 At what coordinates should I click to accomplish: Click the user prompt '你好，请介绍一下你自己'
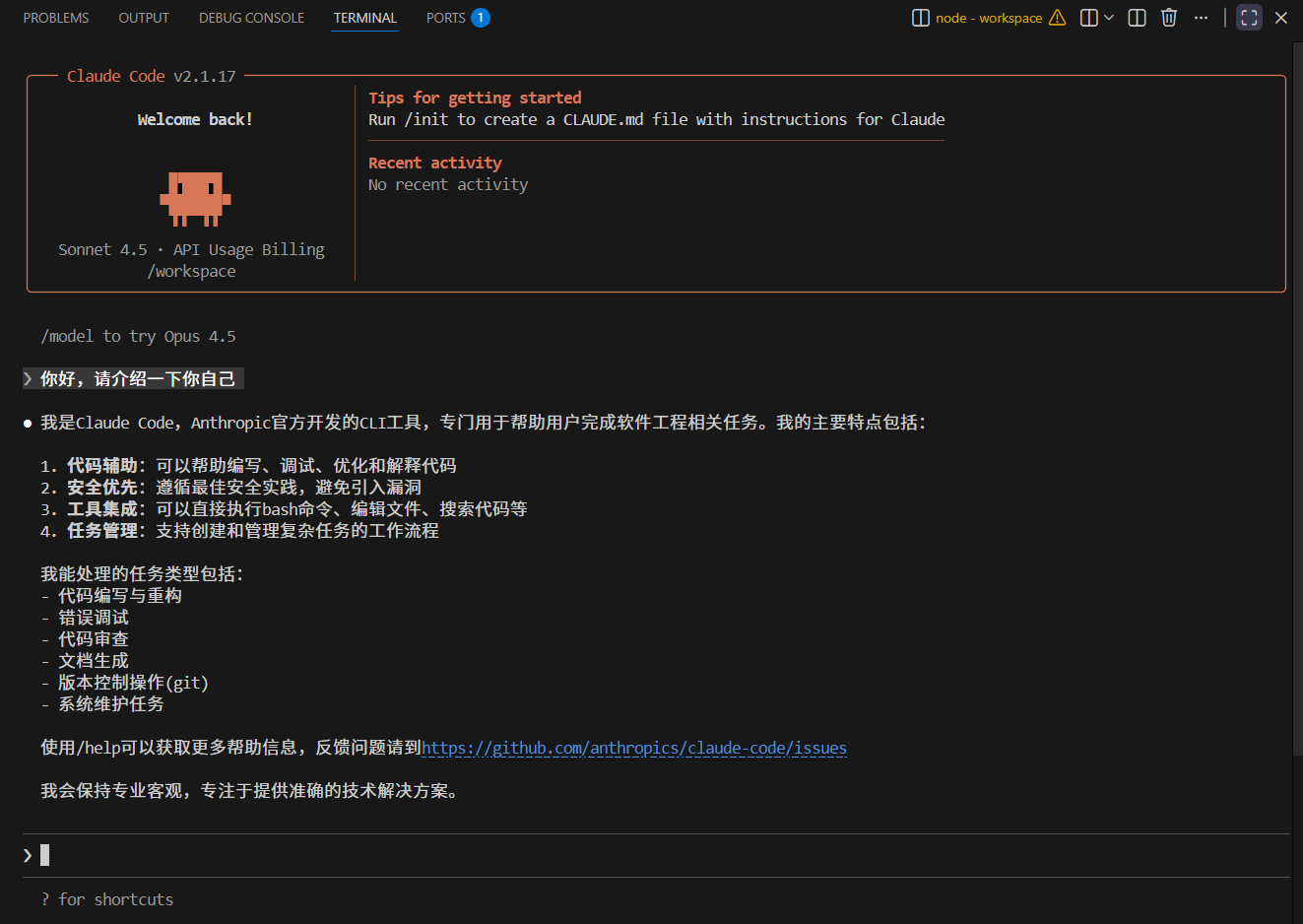click(138, 379)
